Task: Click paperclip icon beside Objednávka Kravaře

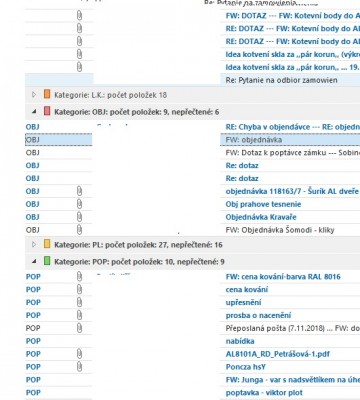Action: 79,217
